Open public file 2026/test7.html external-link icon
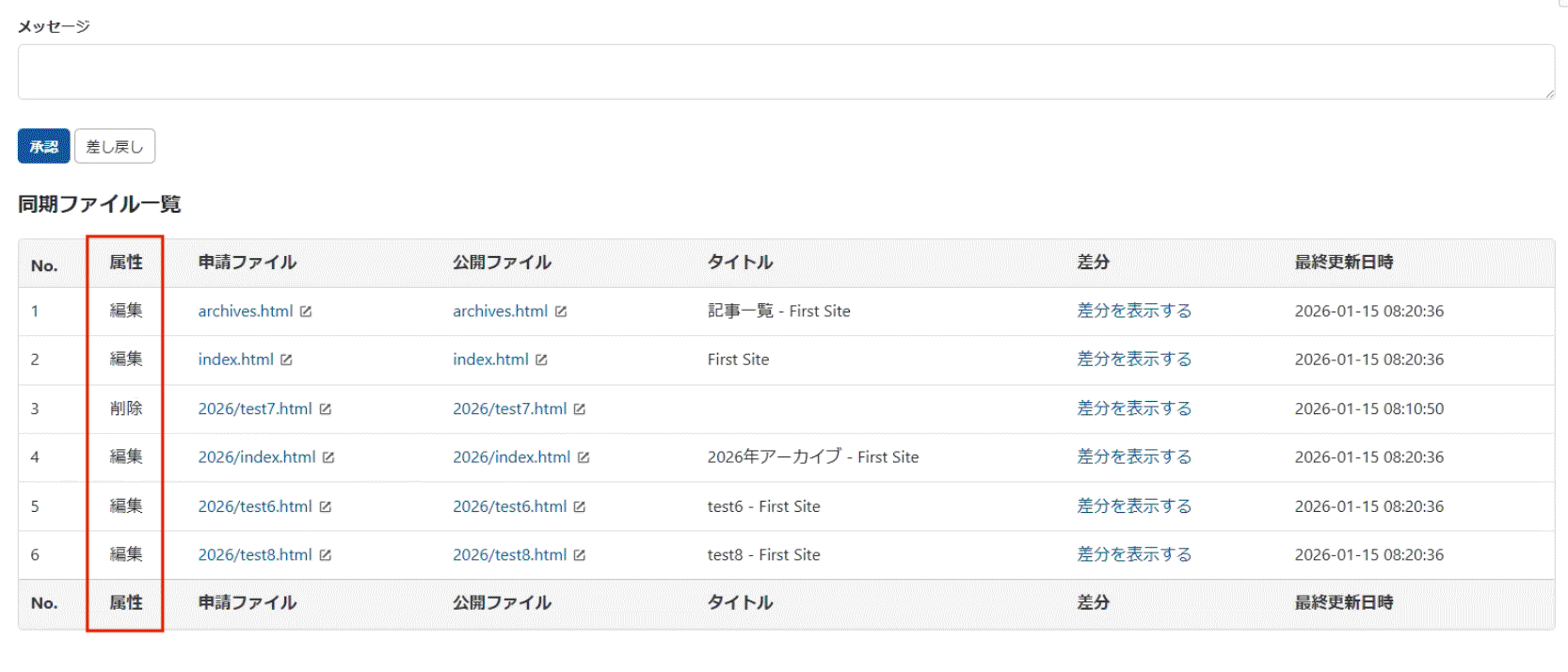 pyautogui.click(x=580, y=409)
